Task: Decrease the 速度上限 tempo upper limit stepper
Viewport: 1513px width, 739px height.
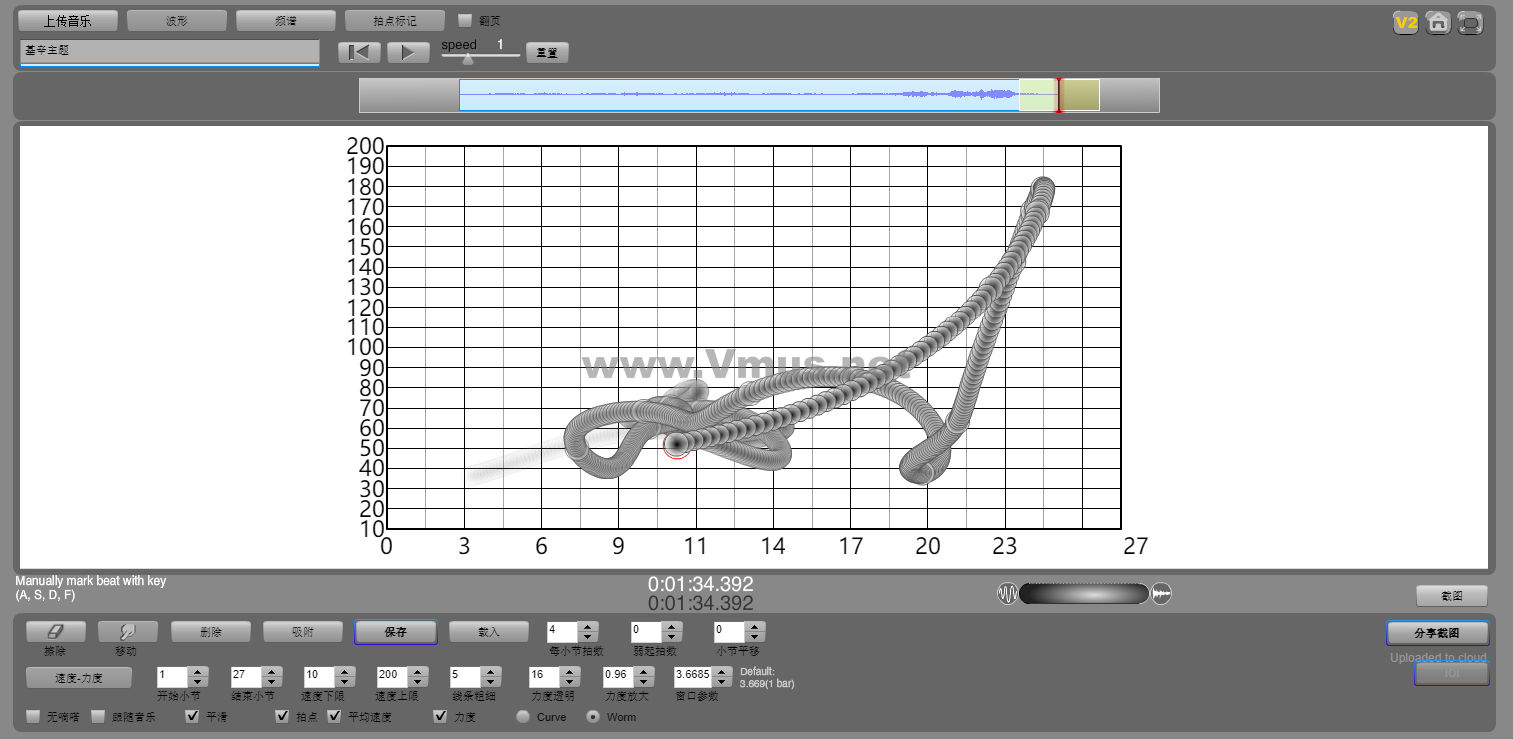Action: 418,680
